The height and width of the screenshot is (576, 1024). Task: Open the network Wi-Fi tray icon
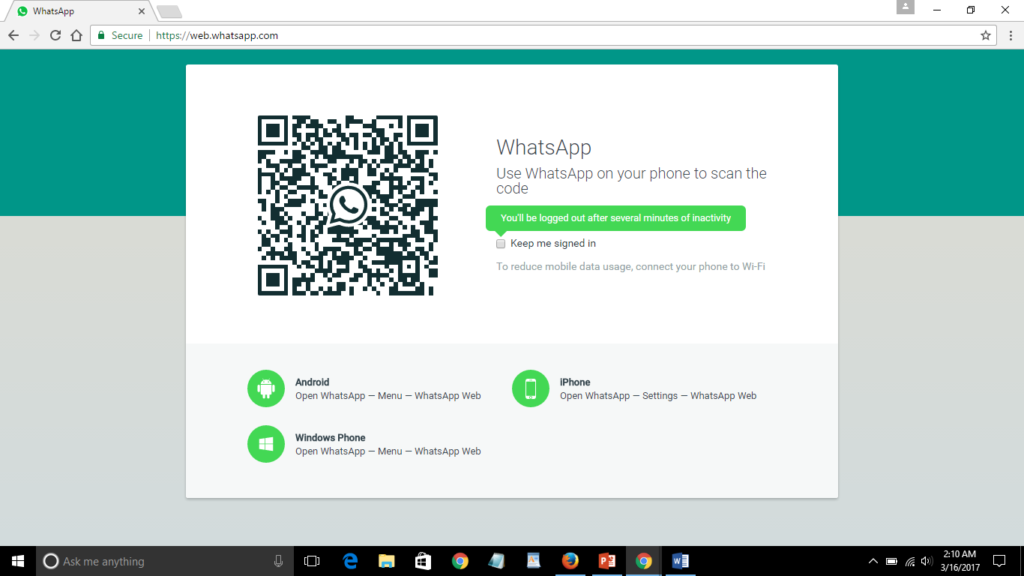tap(910, 562)
